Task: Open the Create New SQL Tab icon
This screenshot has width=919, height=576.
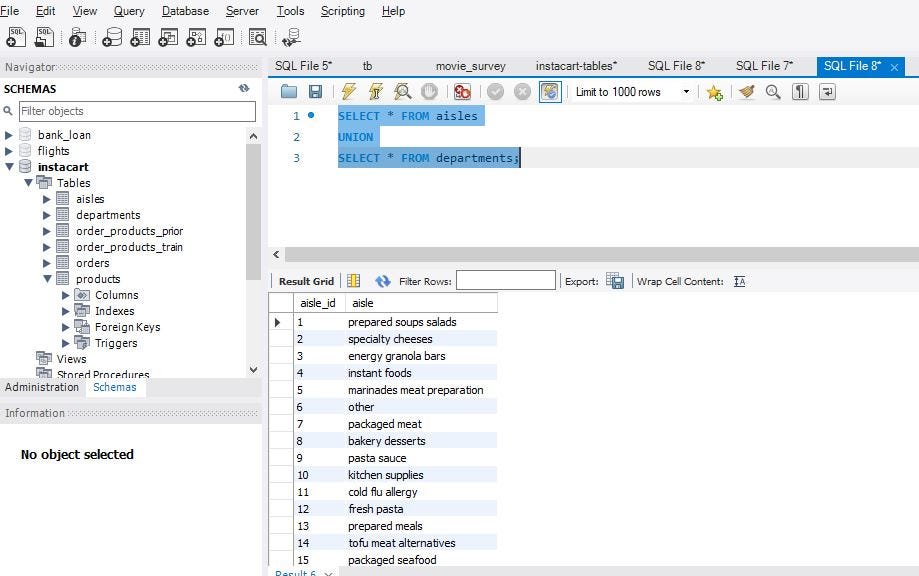Action: click(15, 36)
